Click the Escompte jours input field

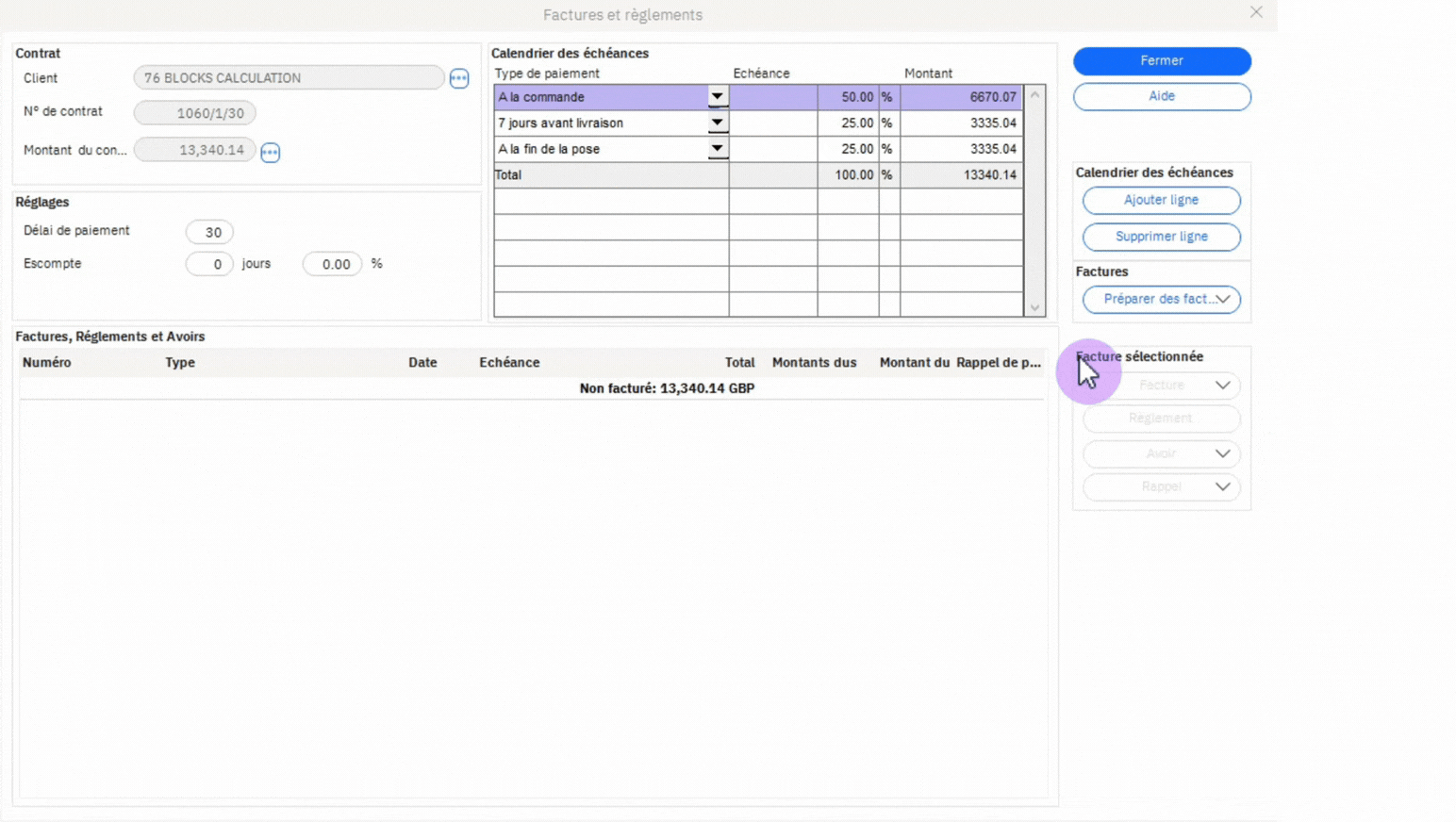pos(208,264)
